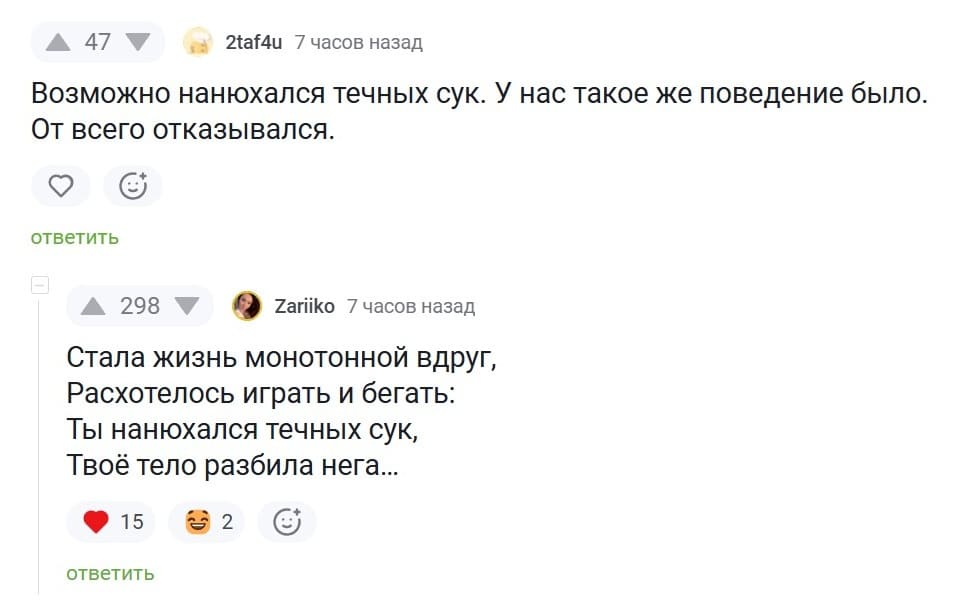This screenshot has width=953, height=602.
Task: Click the heart like icon under 2taf4u's comment
Action: tap(60, 186)
